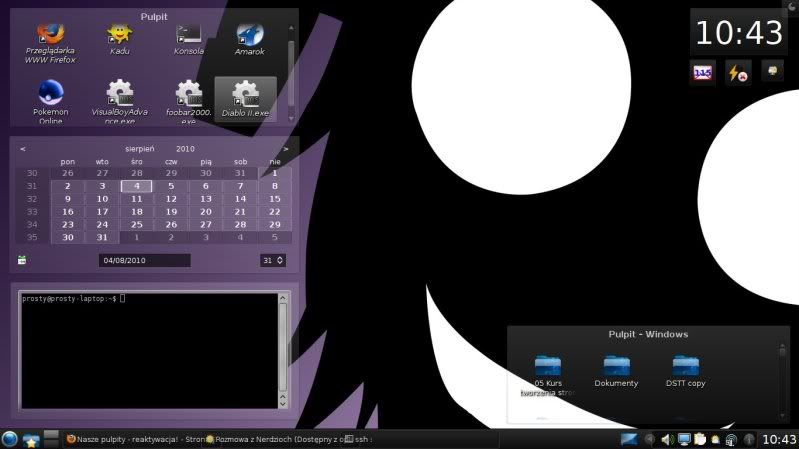The height and width of the screenshot is (449, 799).
Task: Open the virtual desktop pager in the panel
Action: coord(51,439)
